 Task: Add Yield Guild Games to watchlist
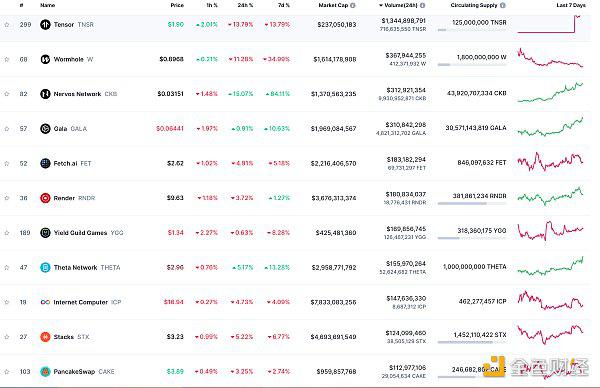(7, 233)
